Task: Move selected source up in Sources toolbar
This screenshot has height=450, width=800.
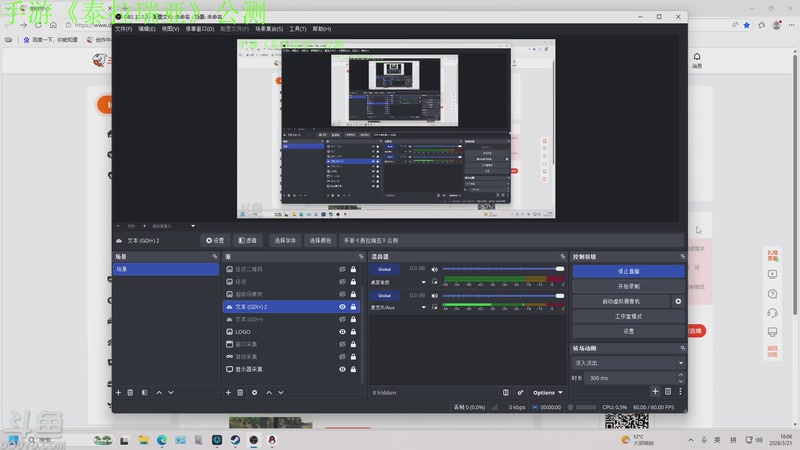Action: click(269, 392)
